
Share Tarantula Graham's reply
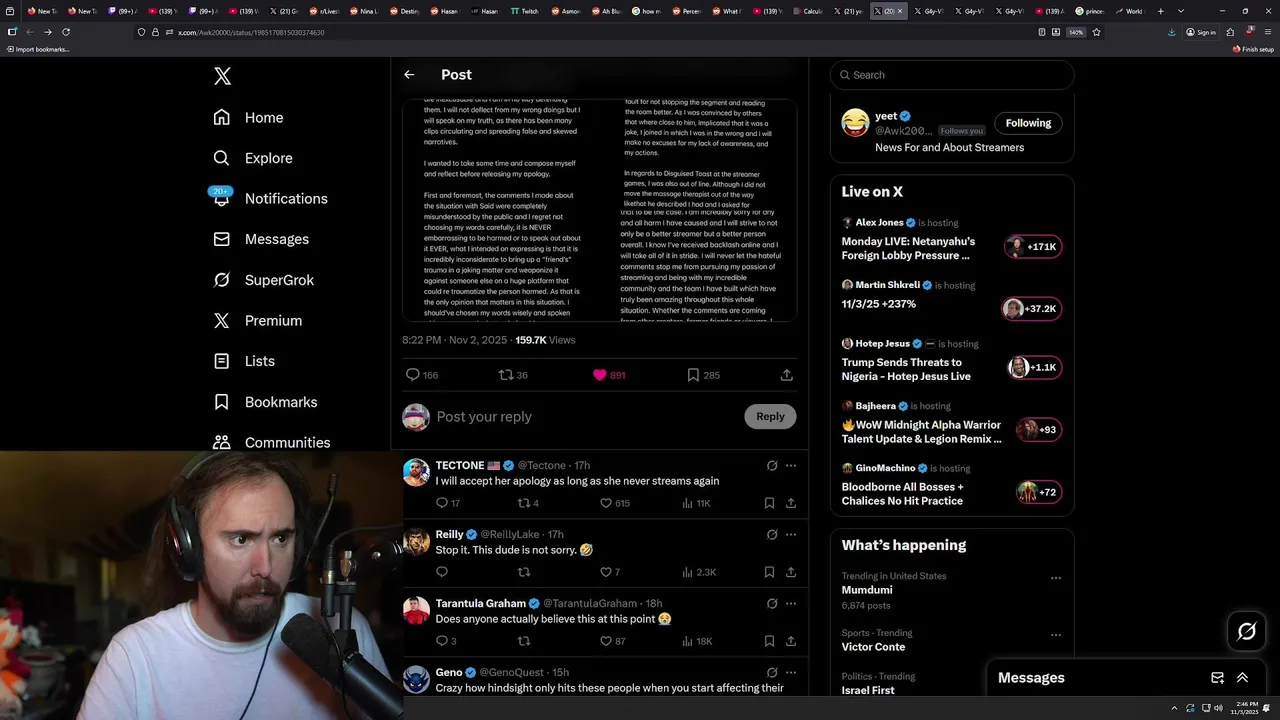click(791, 641)
